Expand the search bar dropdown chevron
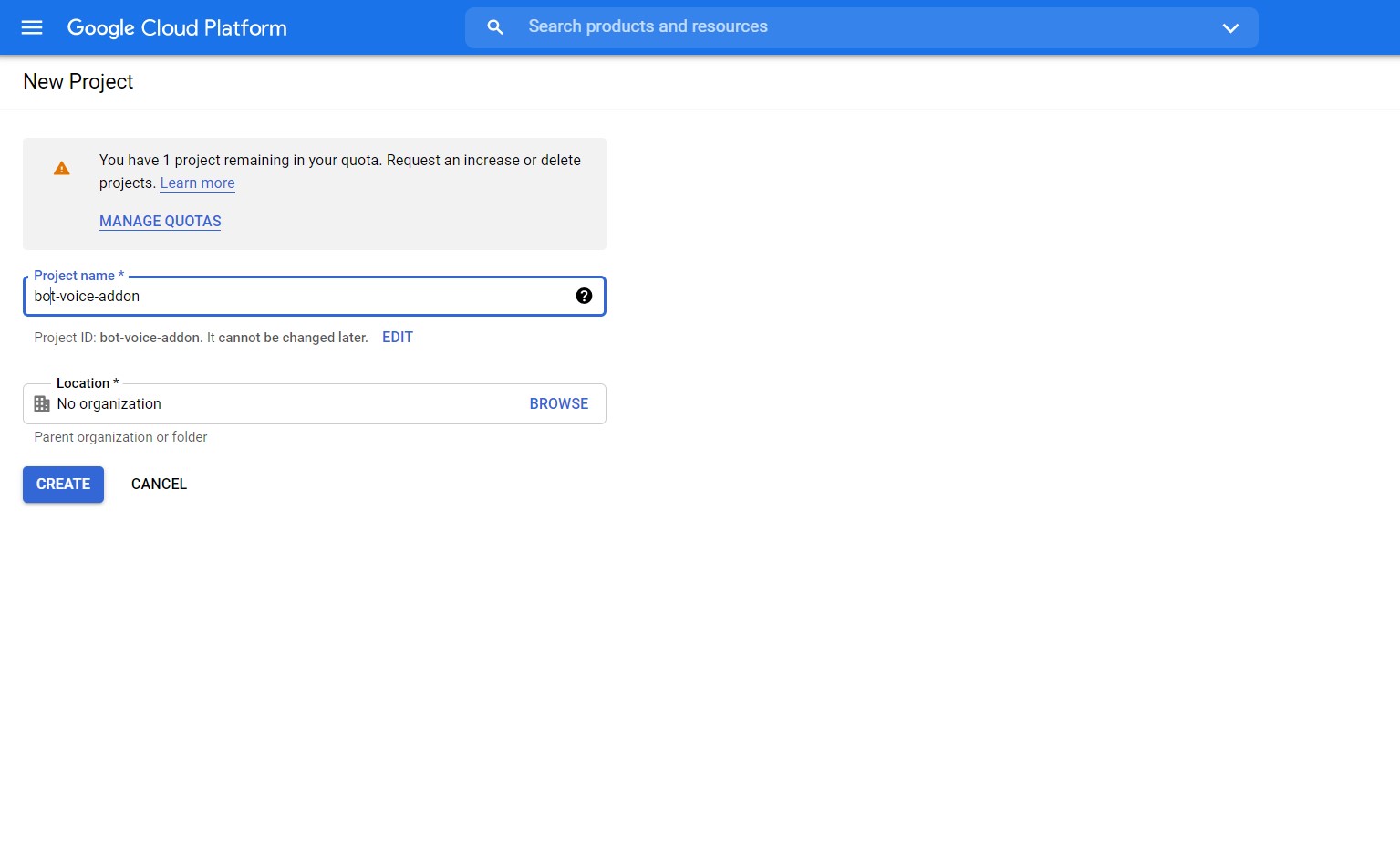The image size is (1400, 856). [x=1230, y=28]
